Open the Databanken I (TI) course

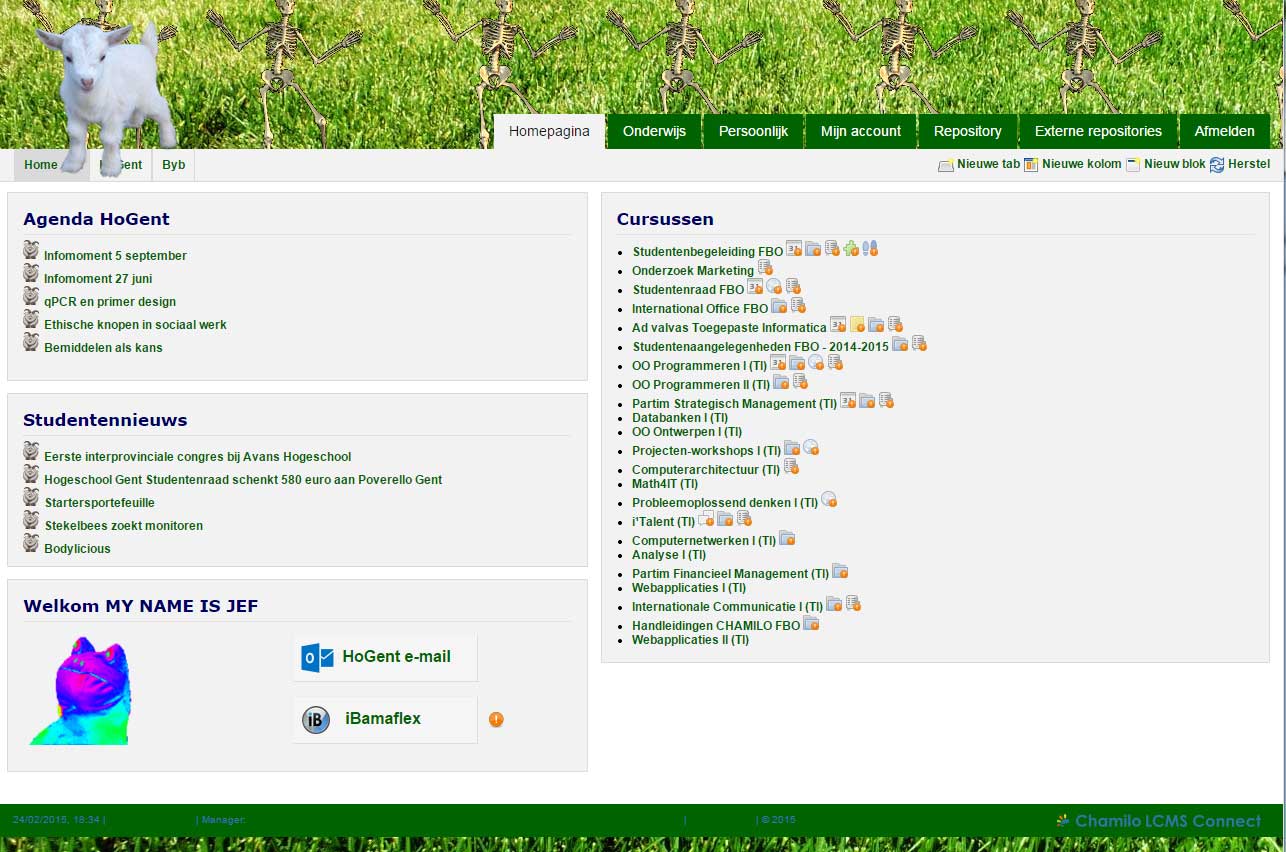point(680,418)
